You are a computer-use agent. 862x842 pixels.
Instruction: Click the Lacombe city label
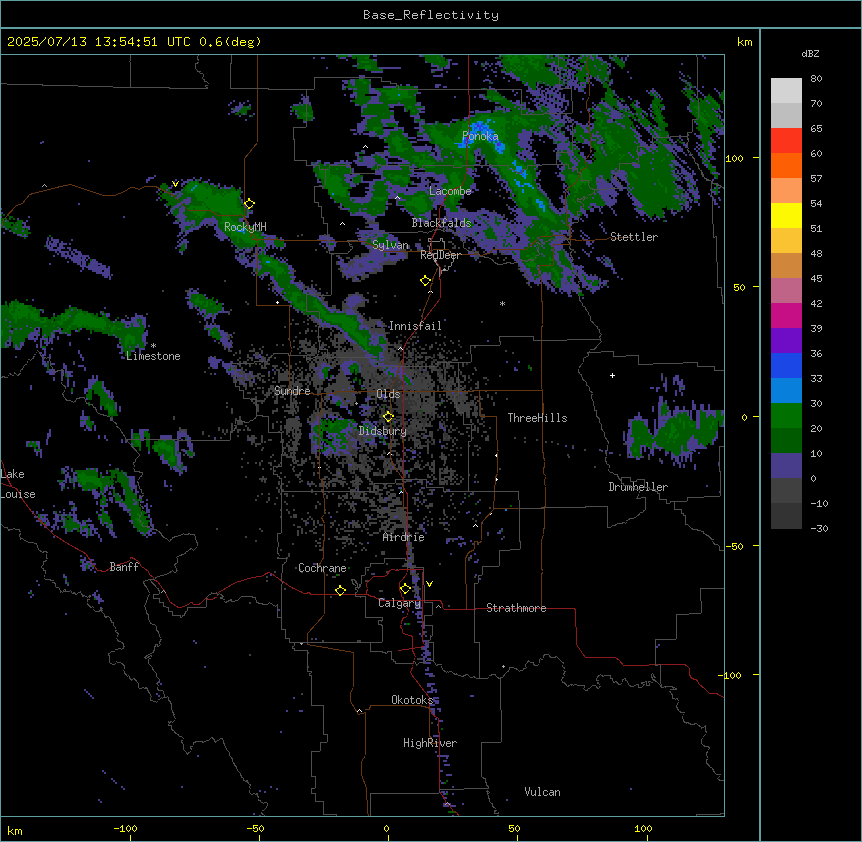[450, 191]
